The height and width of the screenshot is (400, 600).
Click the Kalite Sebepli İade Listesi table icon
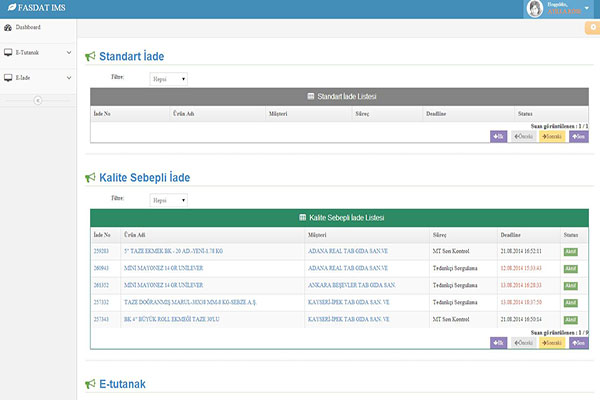click(302, 217)
